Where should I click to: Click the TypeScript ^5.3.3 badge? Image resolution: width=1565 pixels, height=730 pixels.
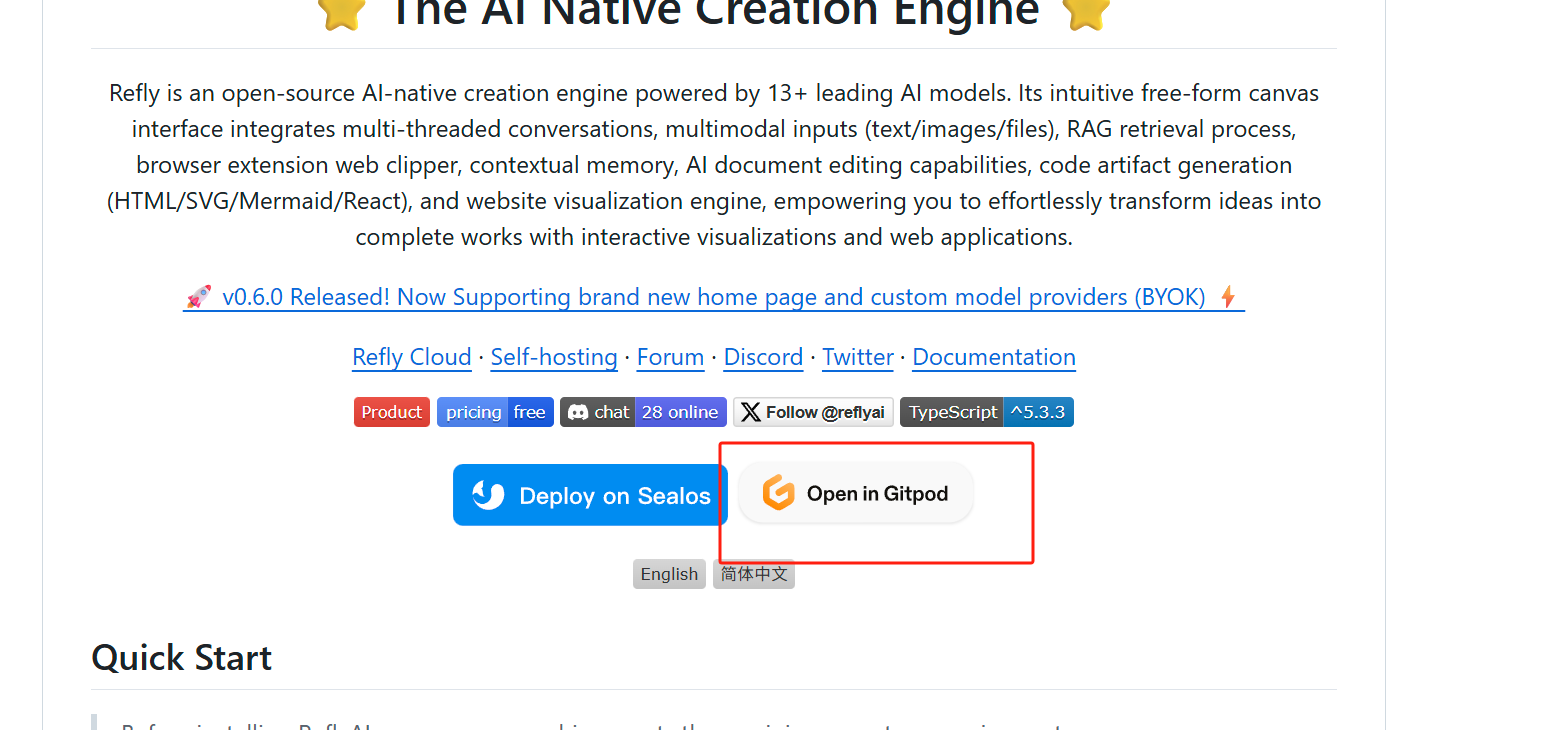(986, 412)
